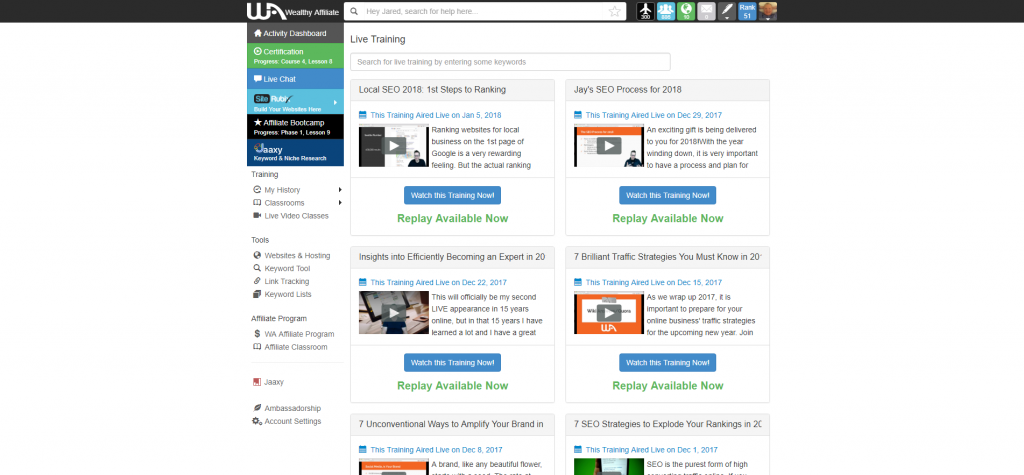Expand SiteRubix arrow submenu
Image resolution: width=1024 pixels, height=475 pixels.
point(336,103)
